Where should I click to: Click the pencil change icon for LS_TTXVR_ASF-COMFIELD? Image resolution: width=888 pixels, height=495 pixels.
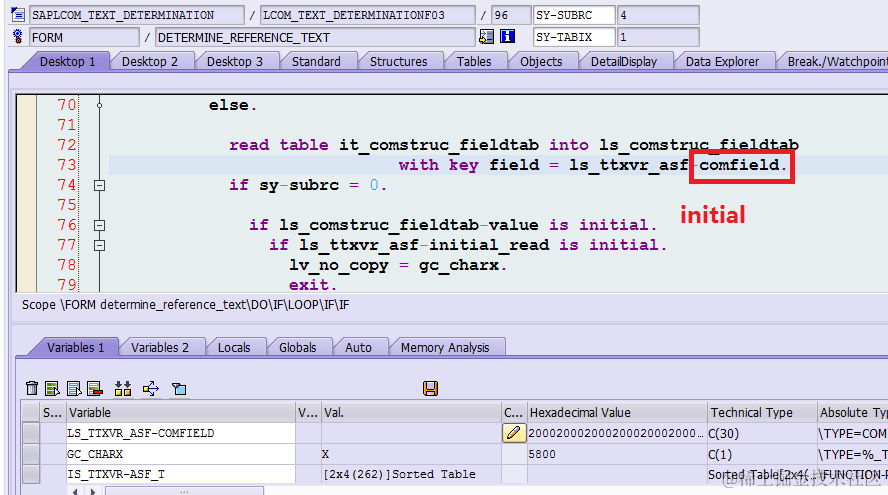click(x=514, y=433)
